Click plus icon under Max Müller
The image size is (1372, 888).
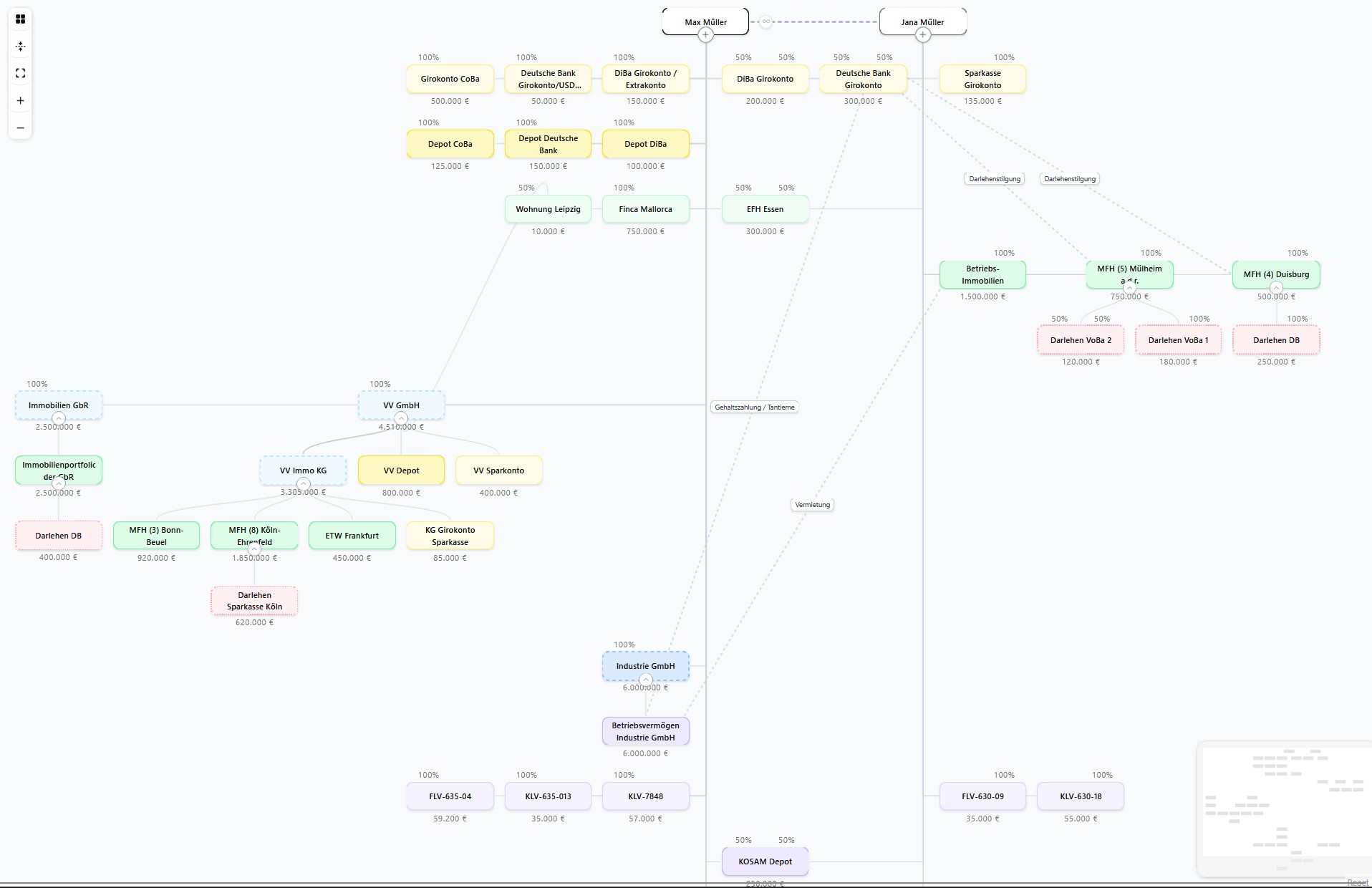click(705, 35)
